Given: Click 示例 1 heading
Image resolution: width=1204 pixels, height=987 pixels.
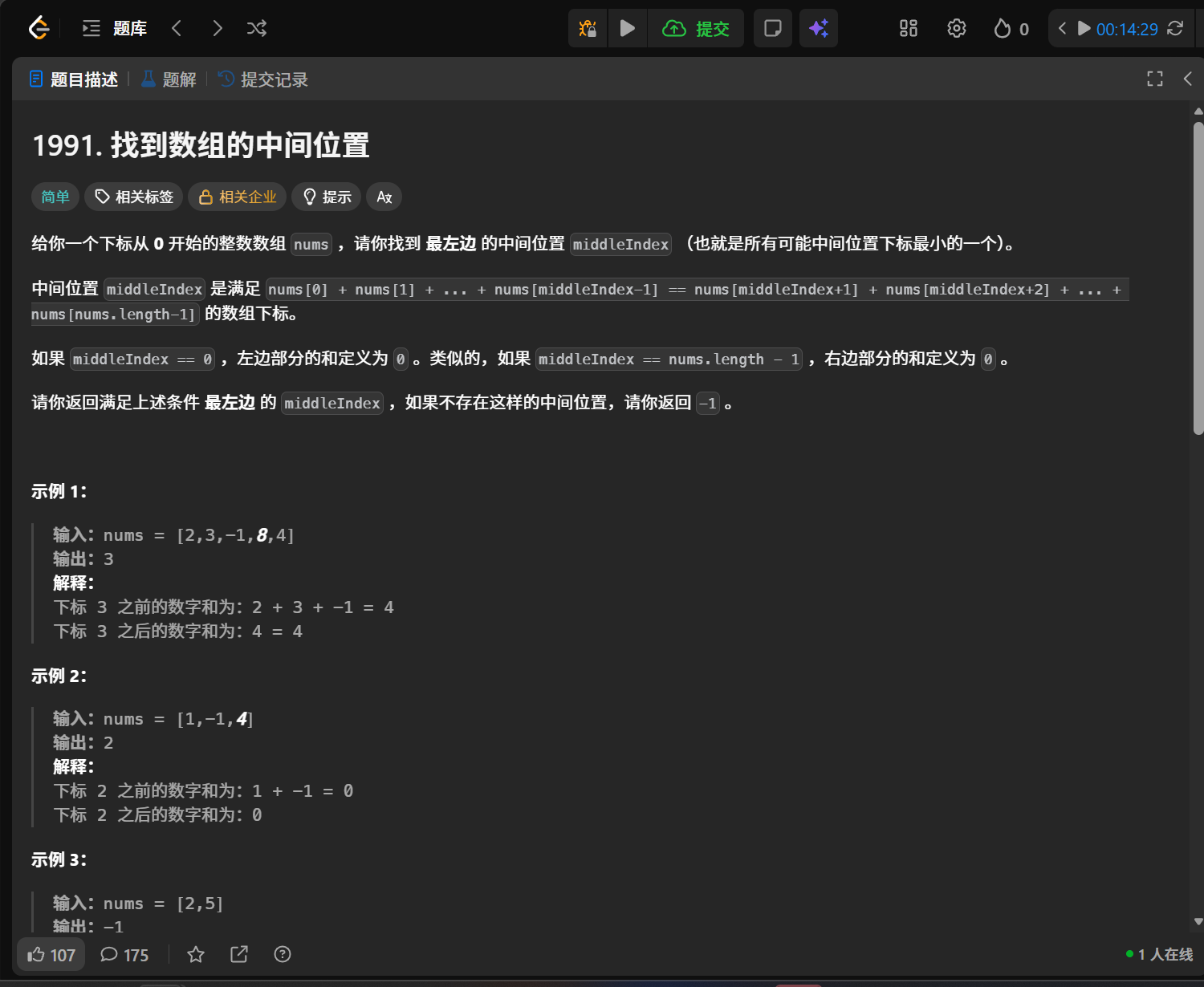Looking at the screenshot, I should 59,491.
